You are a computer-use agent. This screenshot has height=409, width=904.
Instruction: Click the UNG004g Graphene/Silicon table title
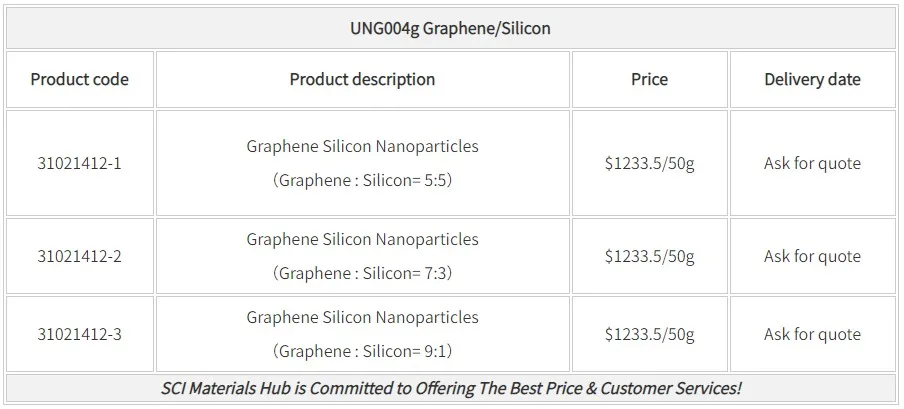(x=450, y=28)
